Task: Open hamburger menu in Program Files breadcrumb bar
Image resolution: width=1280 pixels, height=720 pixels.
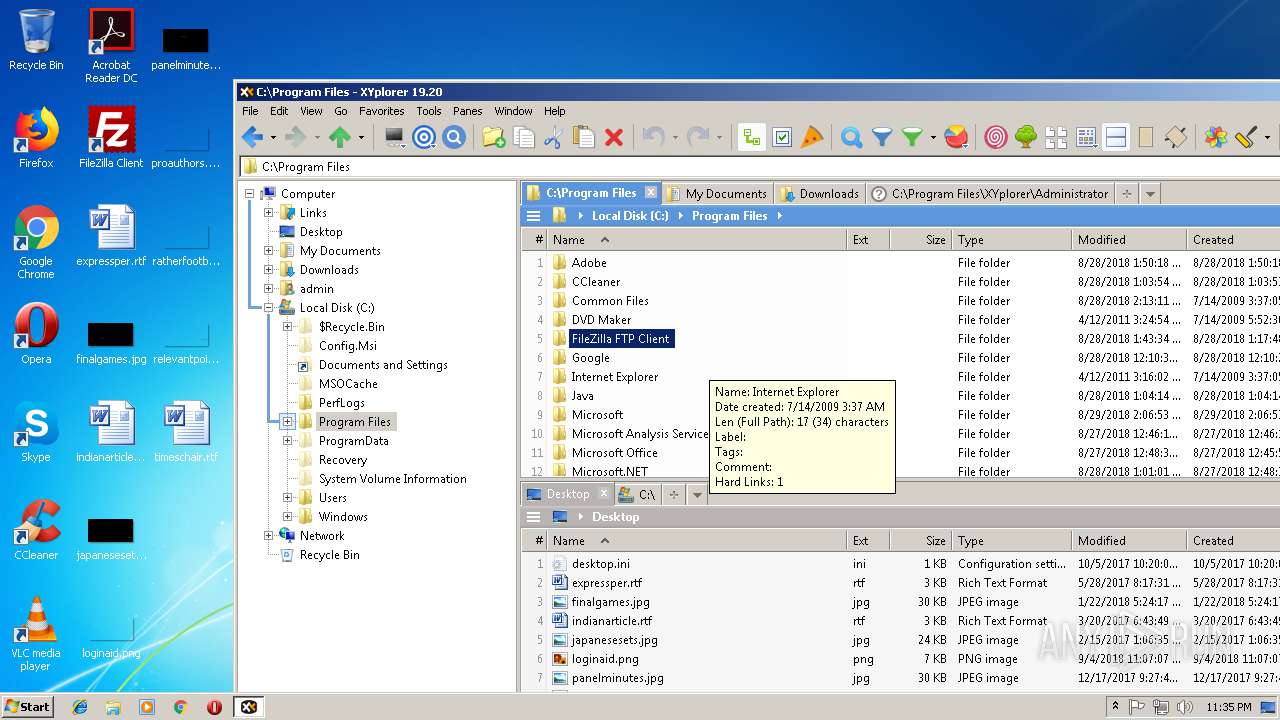Action: click(x=534, y=216)
